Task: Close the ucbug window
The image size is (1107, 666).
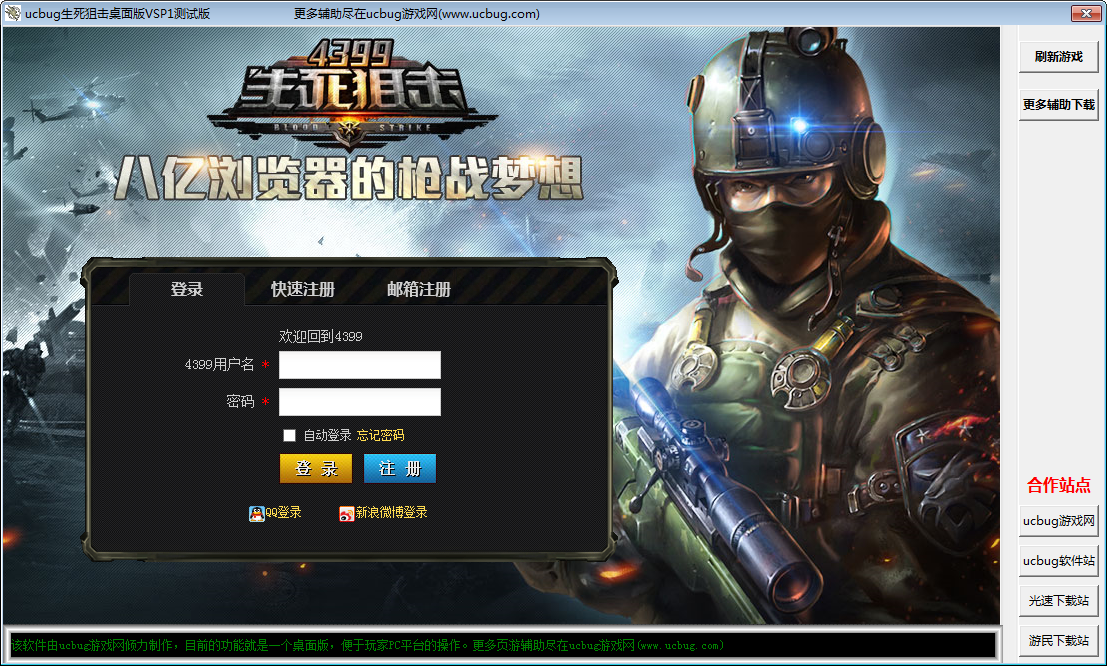Action: (x=1086, y=13)
